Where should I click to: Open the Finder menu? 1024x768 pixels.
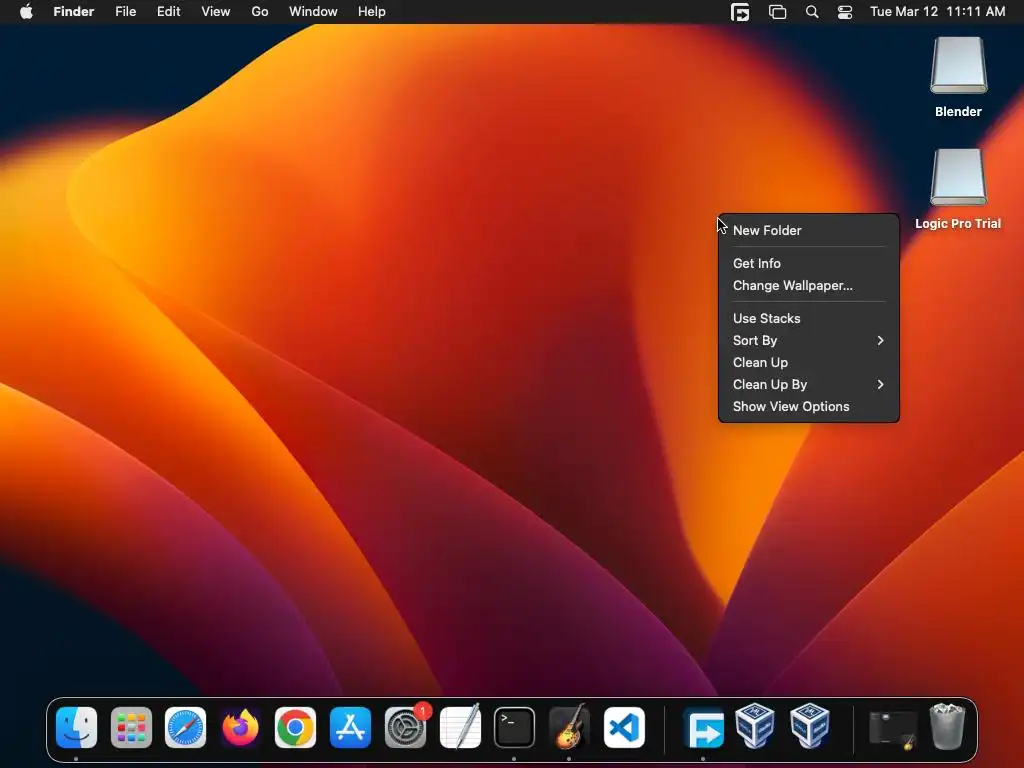[x=74, y=12]
